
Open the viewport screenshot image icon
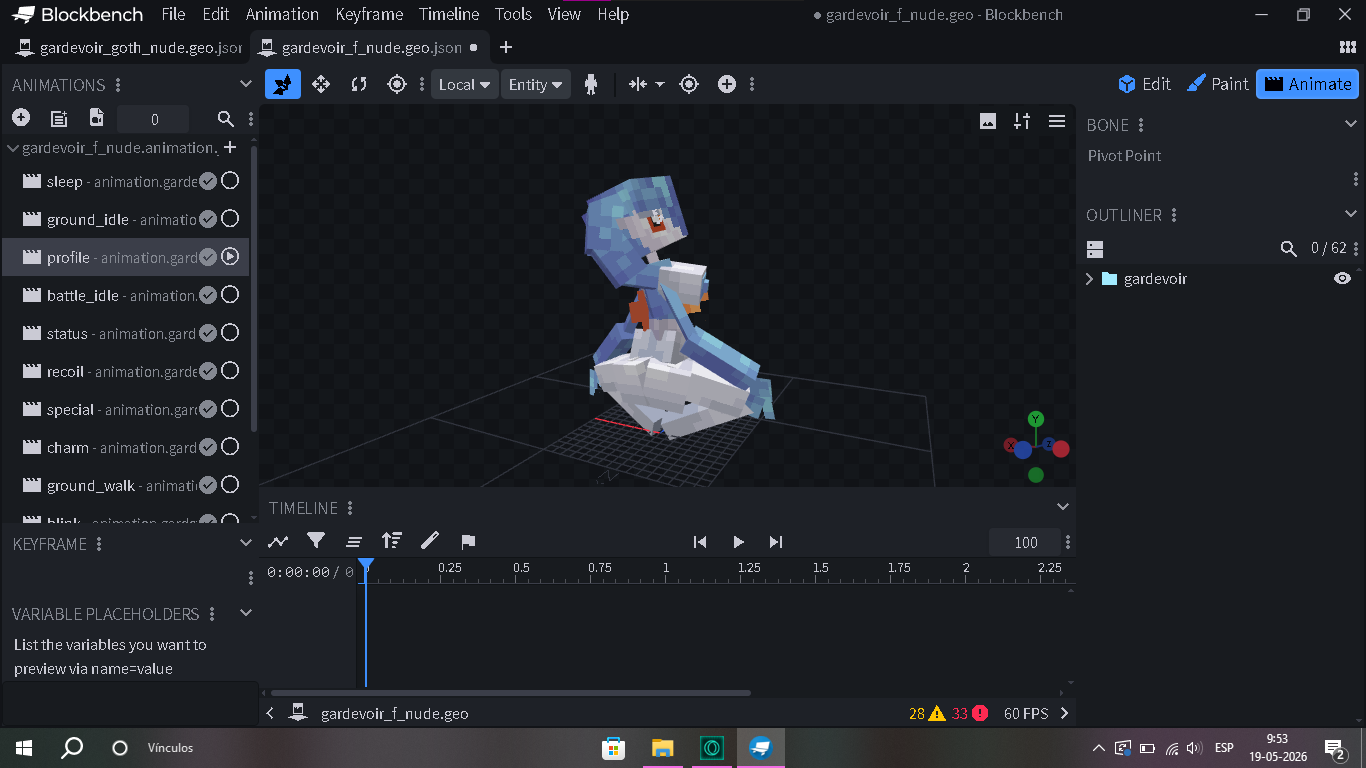(988, 121)
